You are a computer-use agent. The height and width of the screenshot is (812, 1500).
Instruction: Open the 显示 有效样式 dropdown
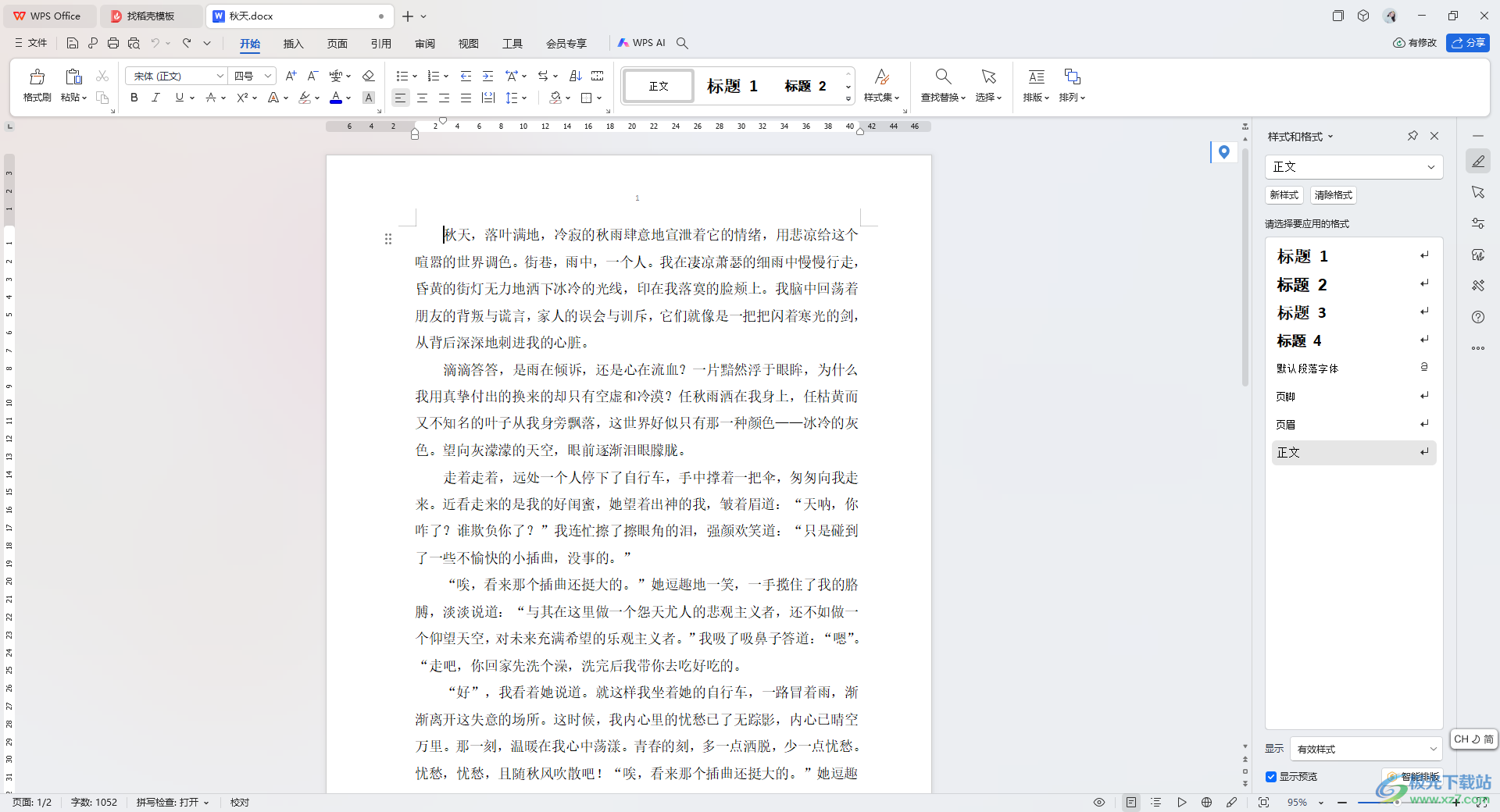[1365, 749]
